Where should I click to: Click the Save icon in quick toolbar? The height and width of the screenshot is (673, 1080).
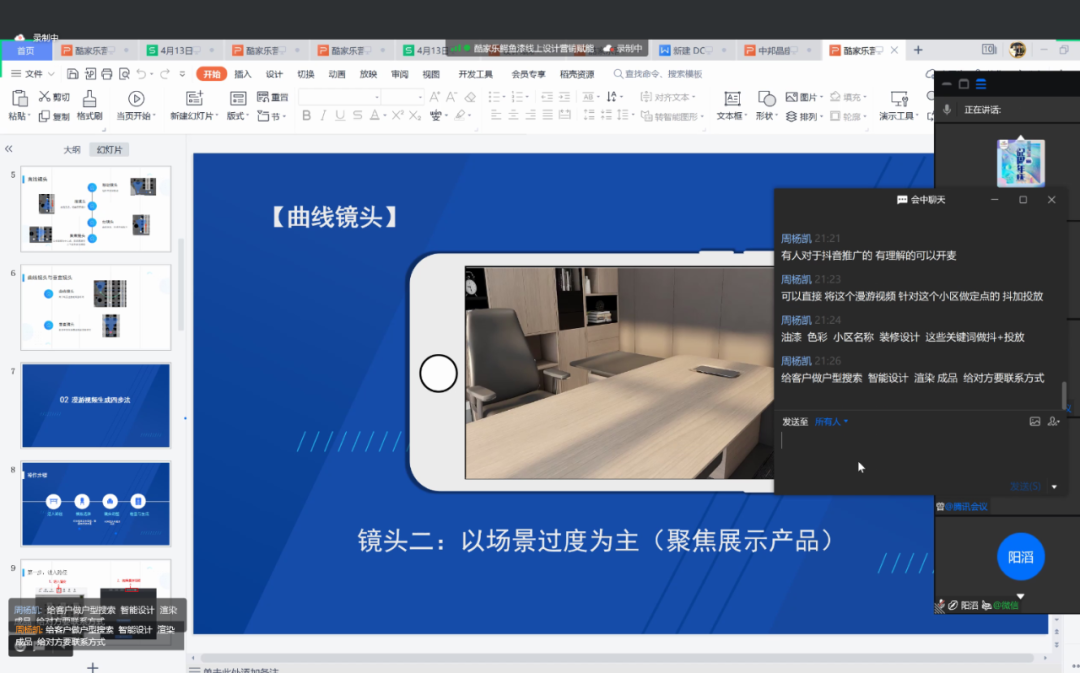(72, 74)
